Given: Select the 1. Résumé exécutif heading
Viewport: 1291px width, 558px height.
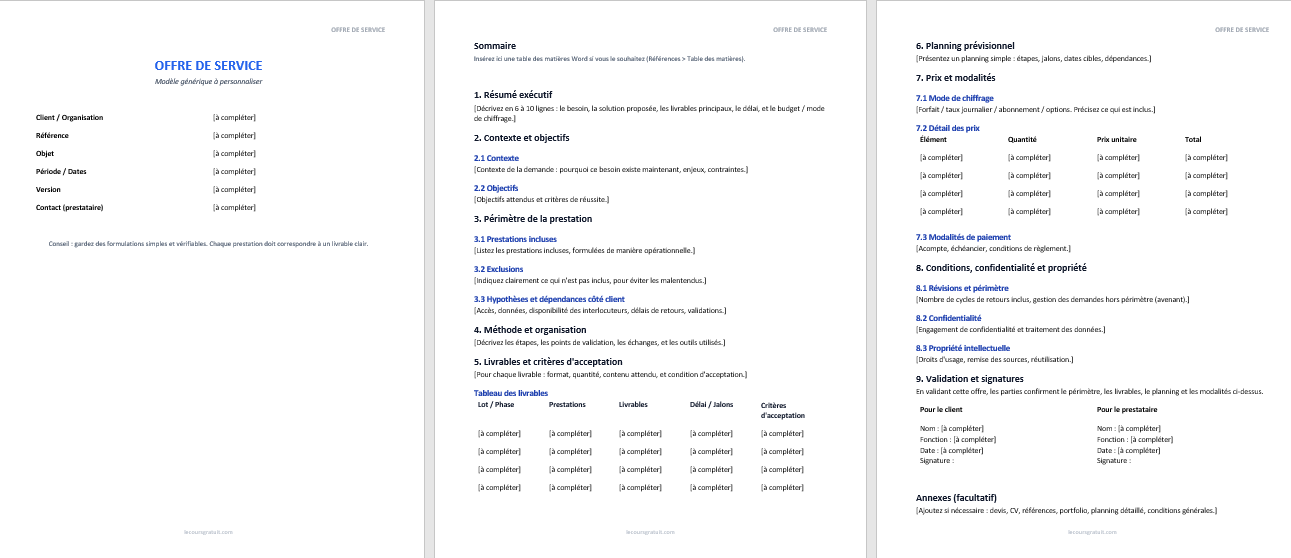Looking at the screenshot, I should [x=513, y=94].
